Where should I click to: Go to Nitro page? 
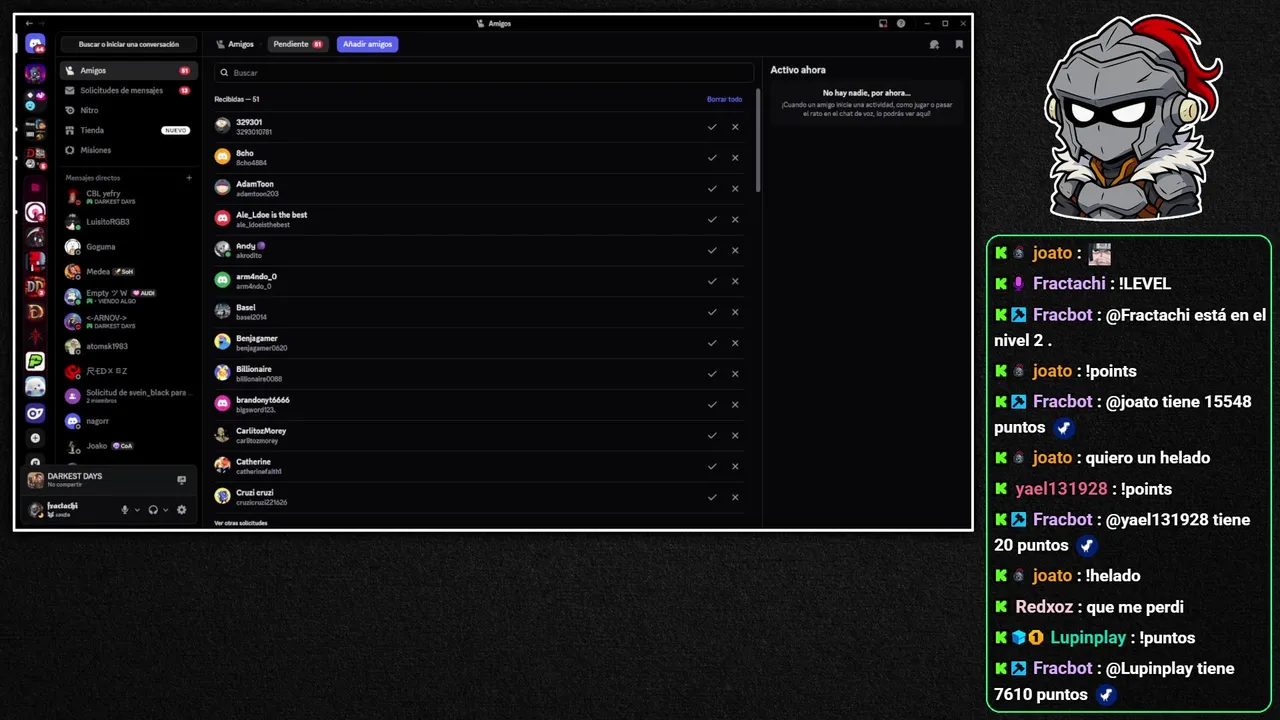[x=128, y=110]
